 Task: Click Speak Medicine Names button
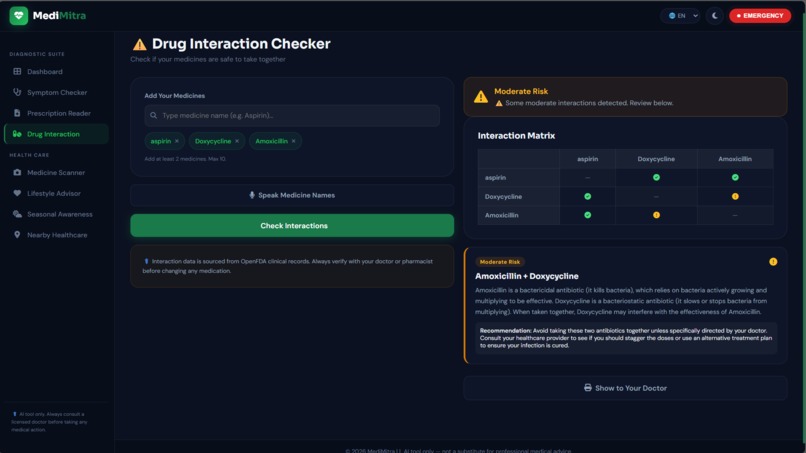tap(292, 195)
